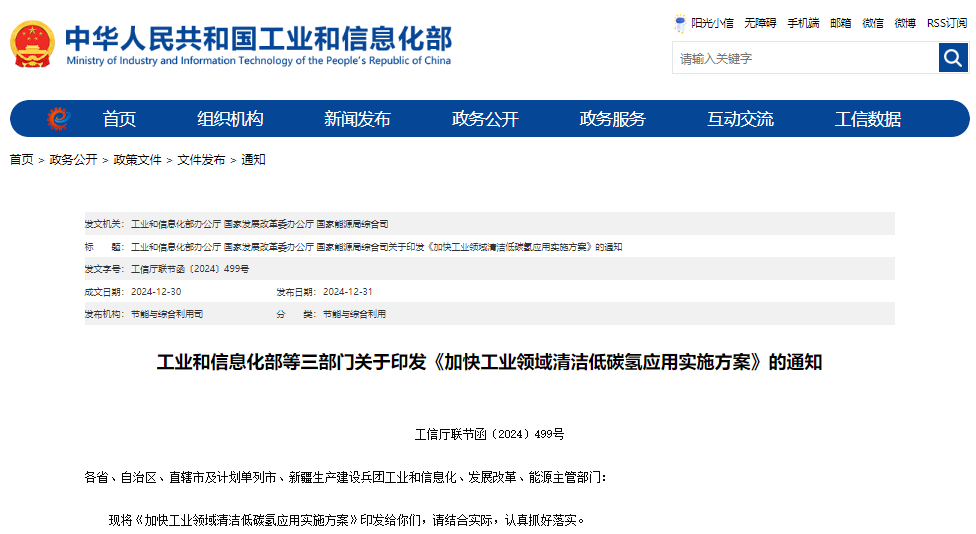Screen dimensions: 976x534
Task: Click the red swirl icon in navigation bar
Action: point(59,119)
